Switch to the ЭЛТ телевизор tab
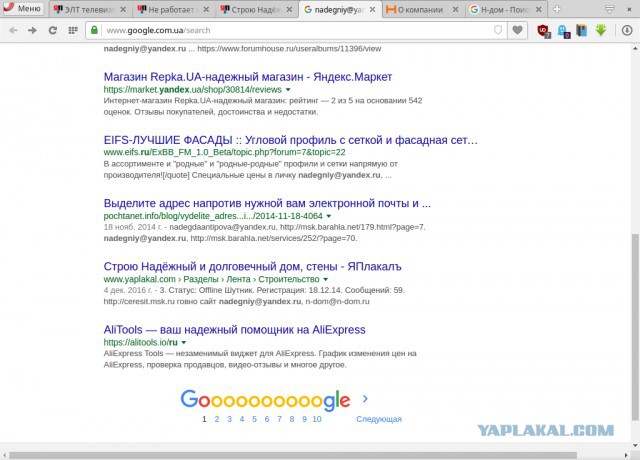The width and height of the screenshot is (640, 460). pyautogui.click(x=90, y=9)
